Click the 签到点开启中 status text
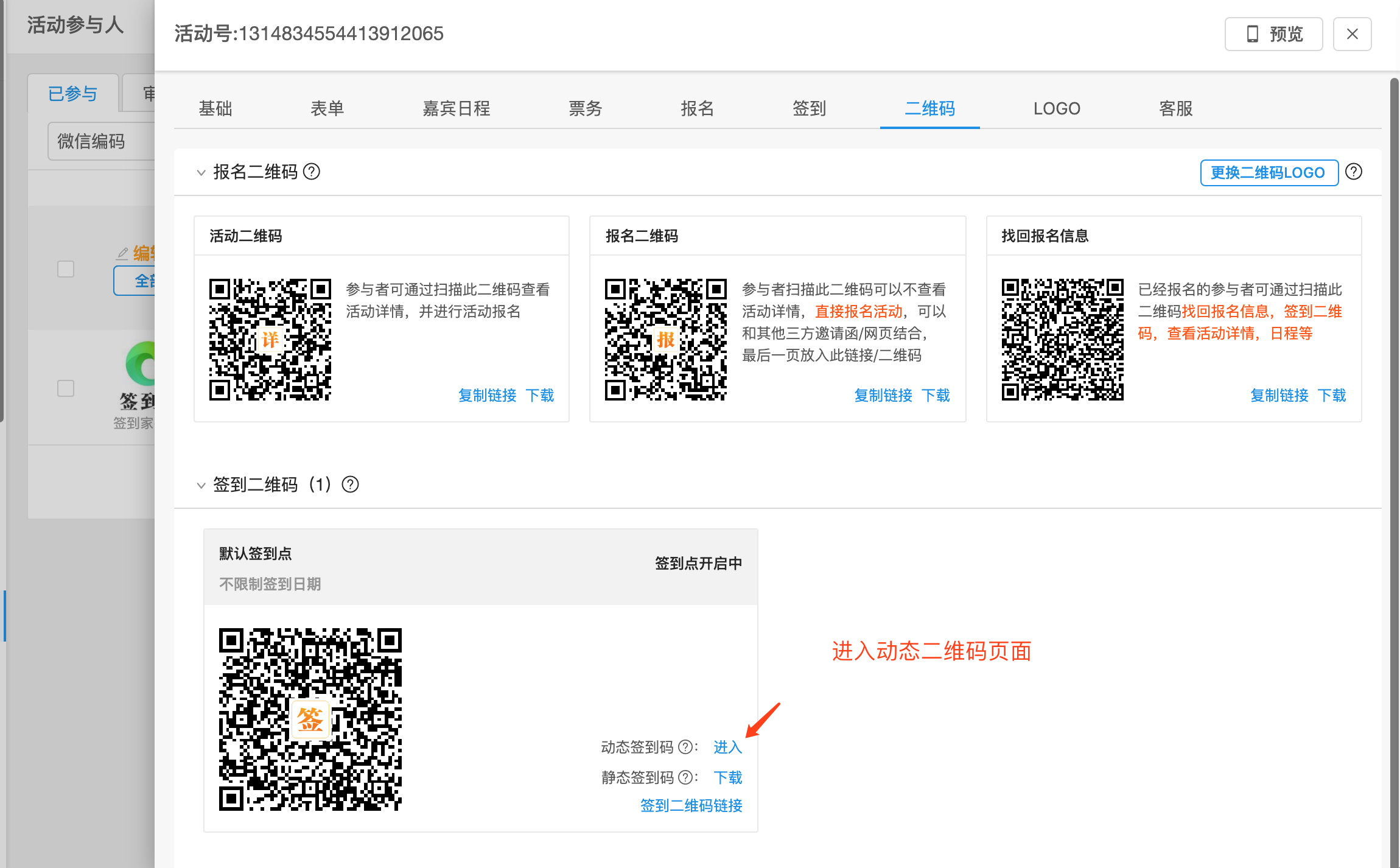1400x868 pixels. click(x=699, y=563)
